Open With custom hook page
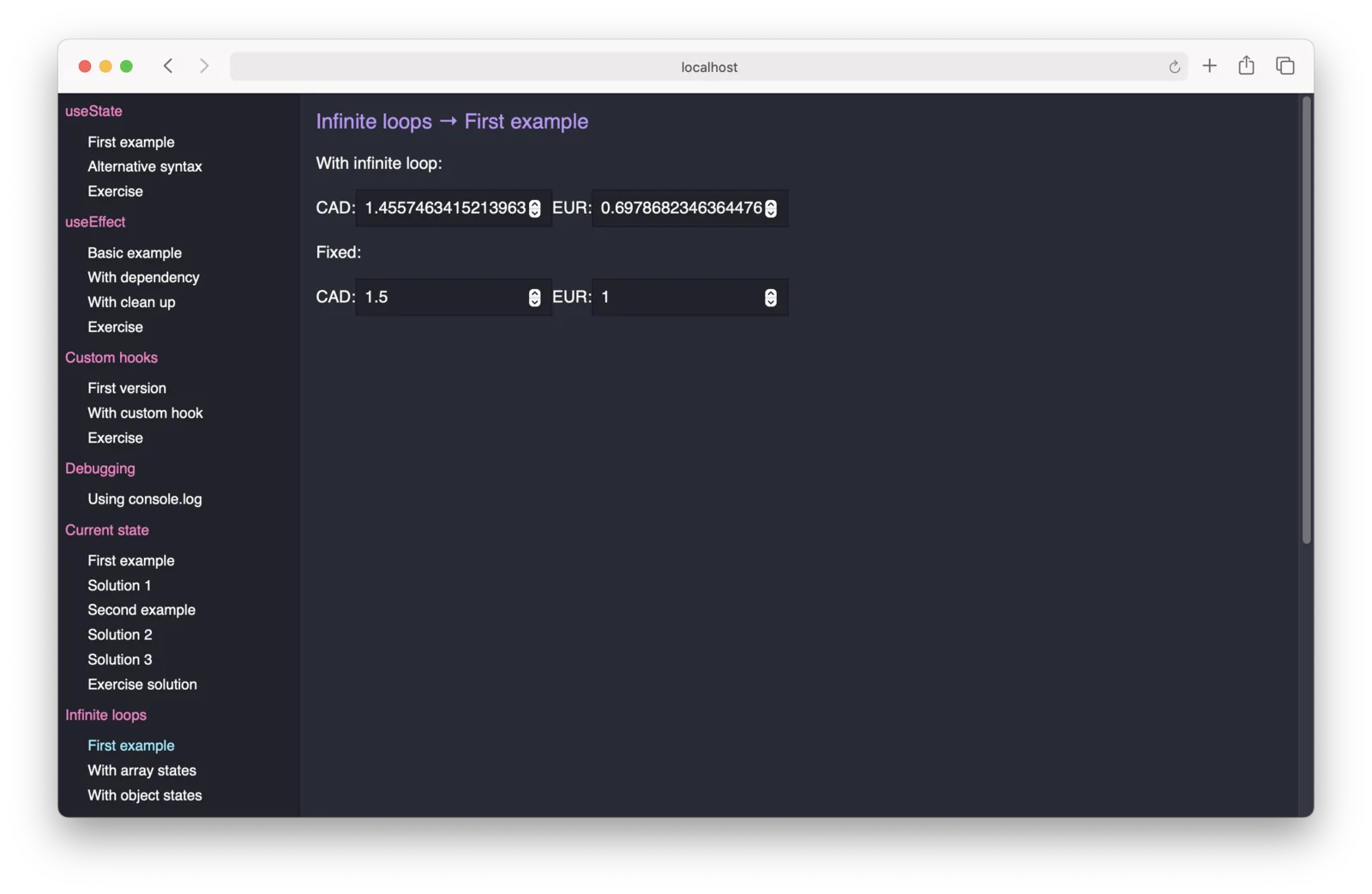Screen dimensions: 1372x894 point(145,413)
